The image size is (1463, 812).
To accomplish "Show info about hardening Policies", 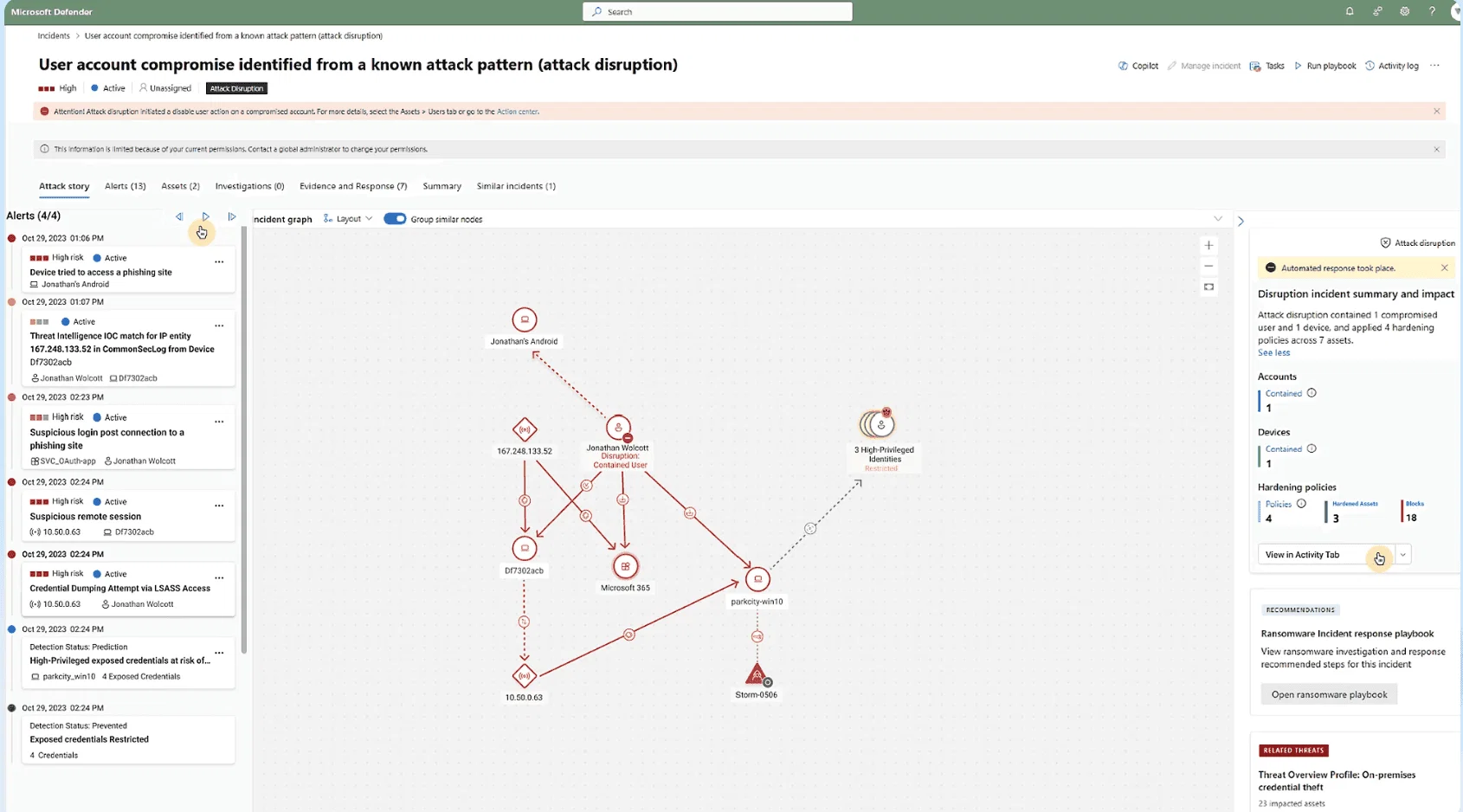I will point(1301,504).
